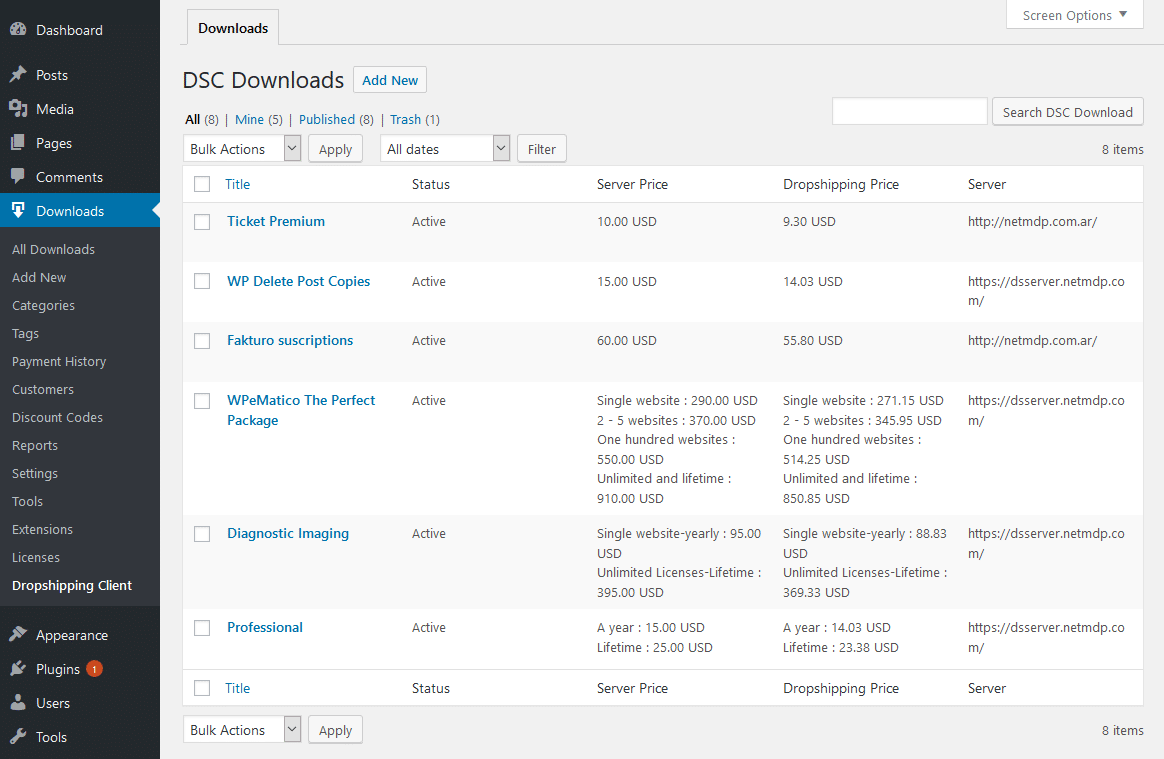Open the WP Delete Post Copies download

click(298, 281)
